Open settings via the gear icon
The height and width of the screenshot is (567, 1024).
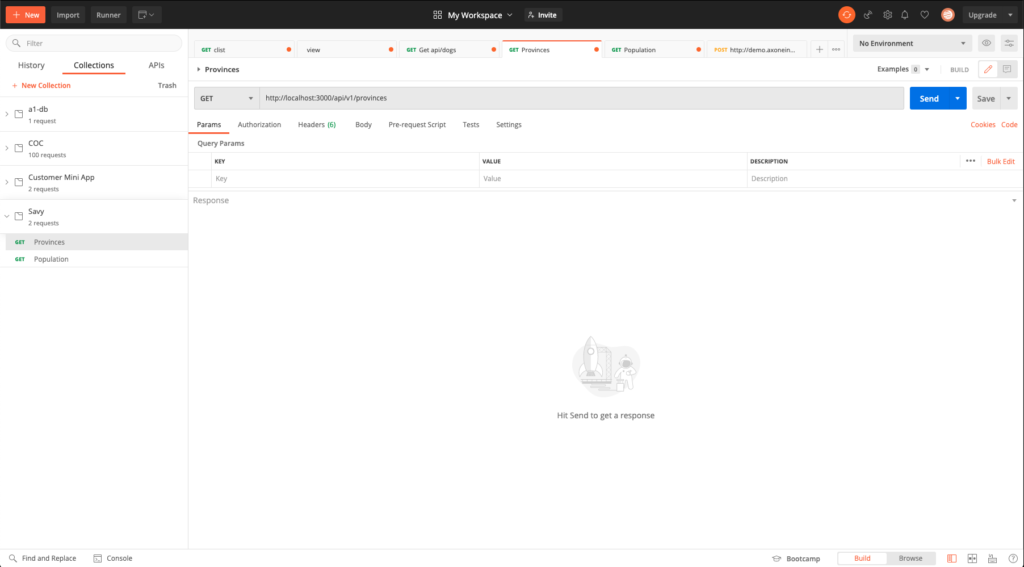[887, 15]
